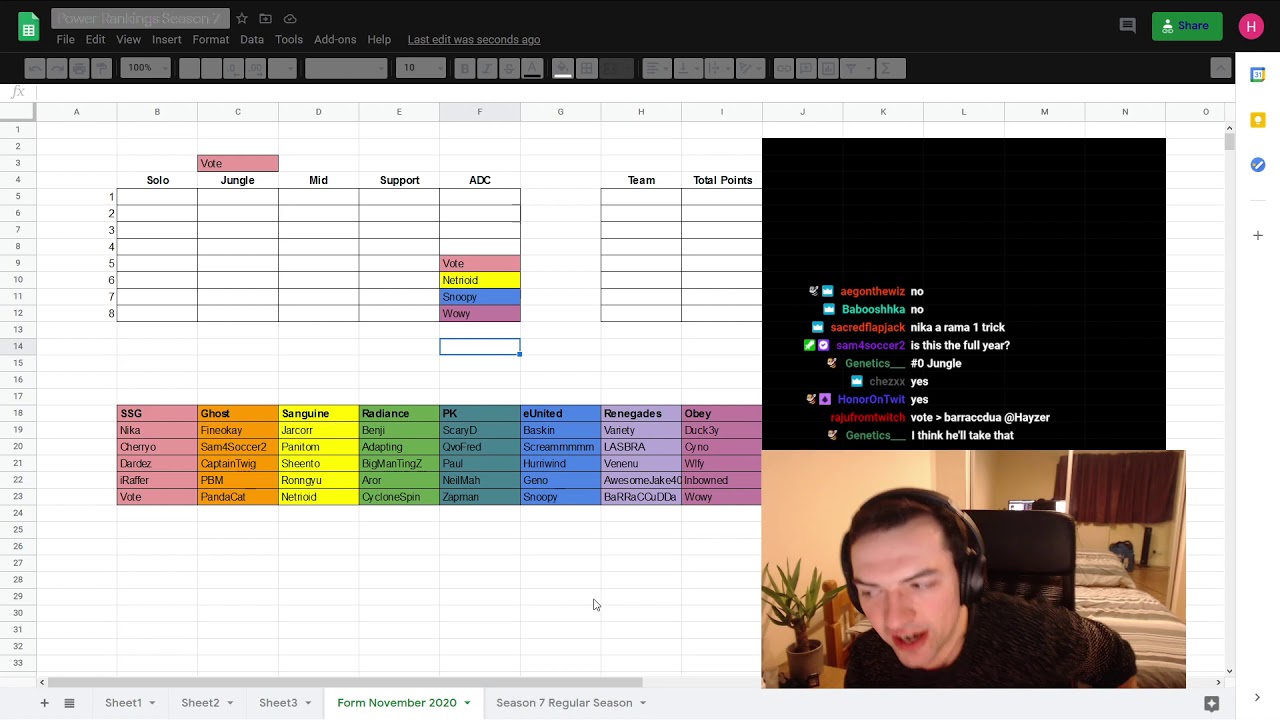Click the Insert chart icon
The width and height of the screenshot is (1280, 720).
click(828, 68)
